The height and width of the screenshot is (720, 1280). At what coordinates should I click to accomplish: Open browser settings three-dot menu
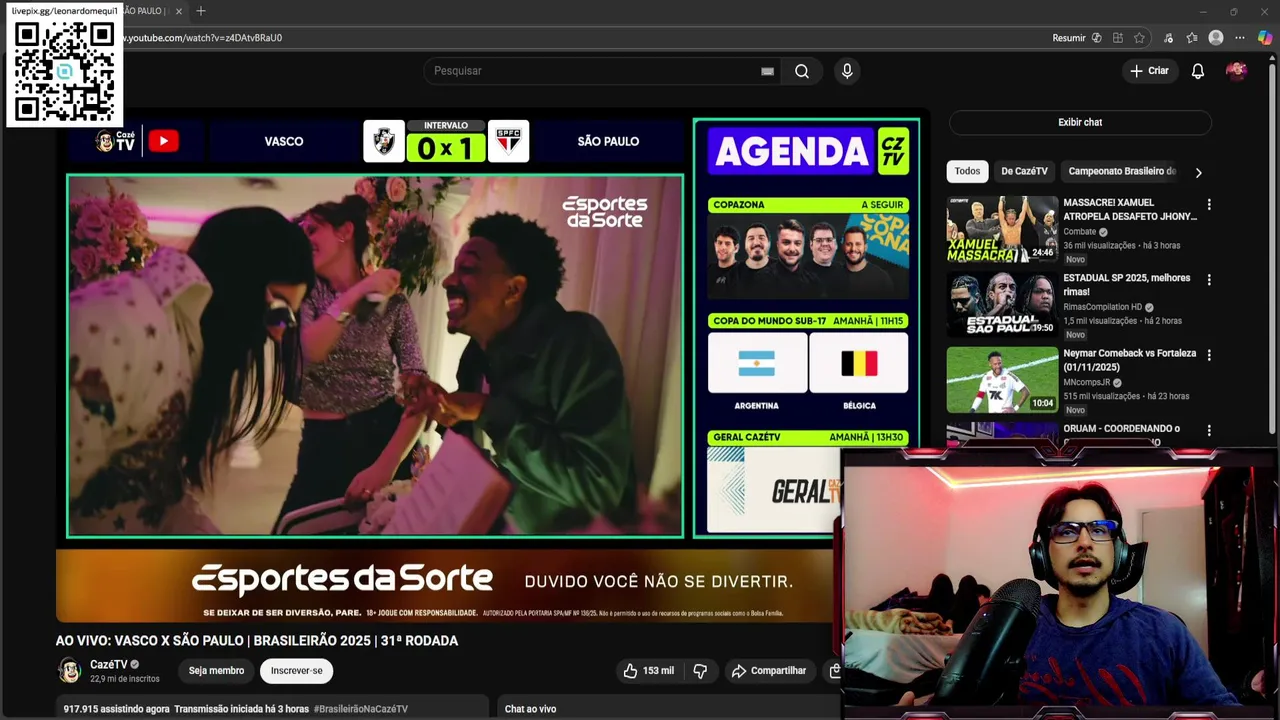pos(1240,38)
